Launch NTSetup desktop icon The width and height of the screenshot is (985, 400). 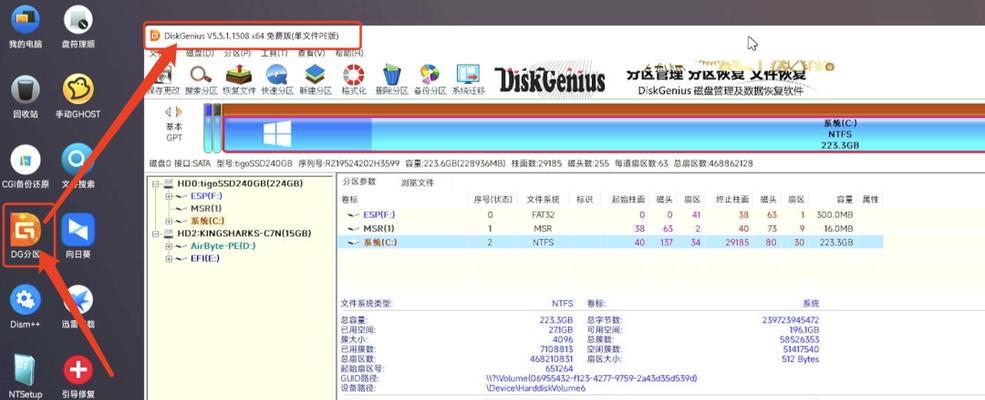pos(26,376)
